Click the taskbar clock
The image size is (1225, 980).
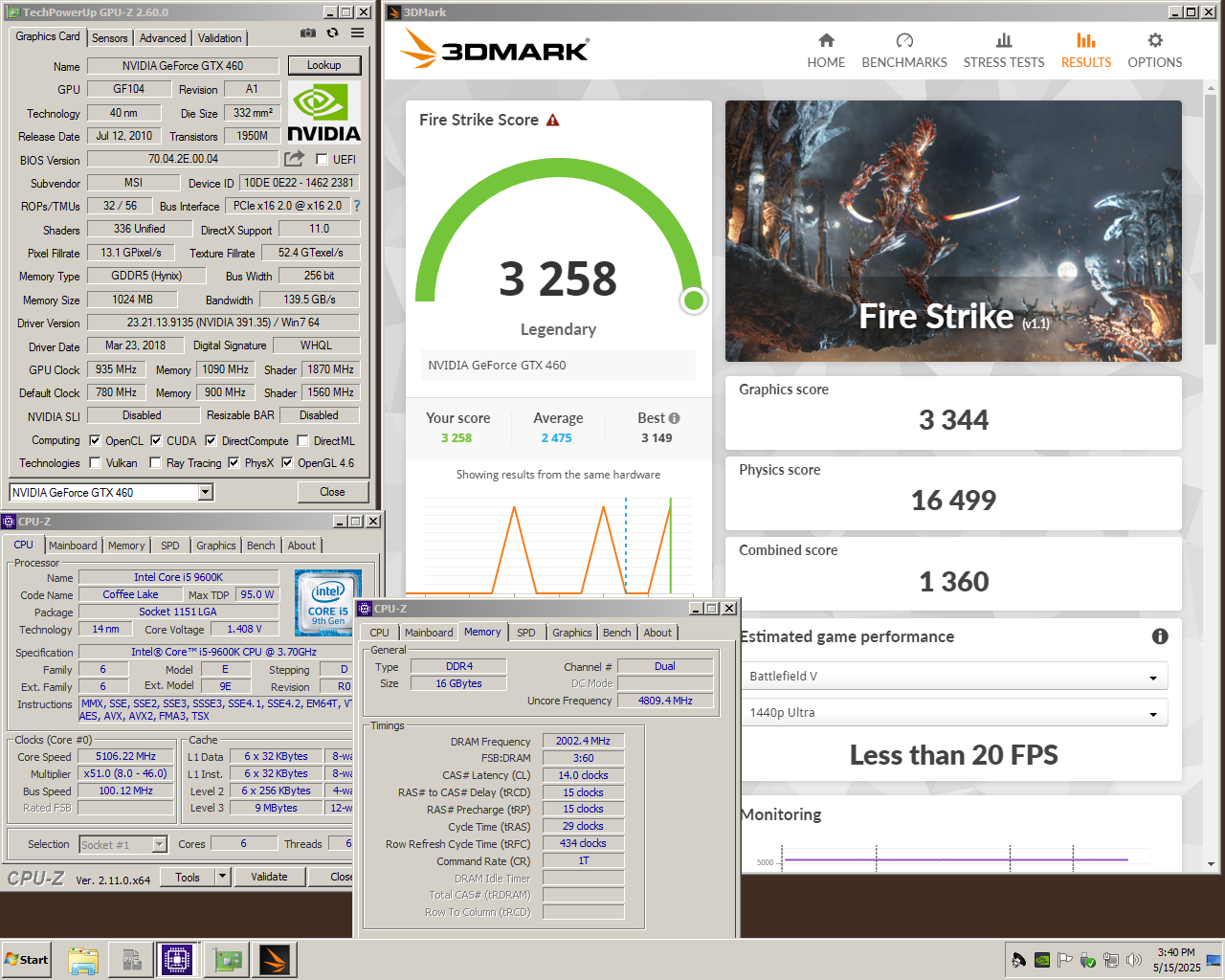tap(1176, 960)
